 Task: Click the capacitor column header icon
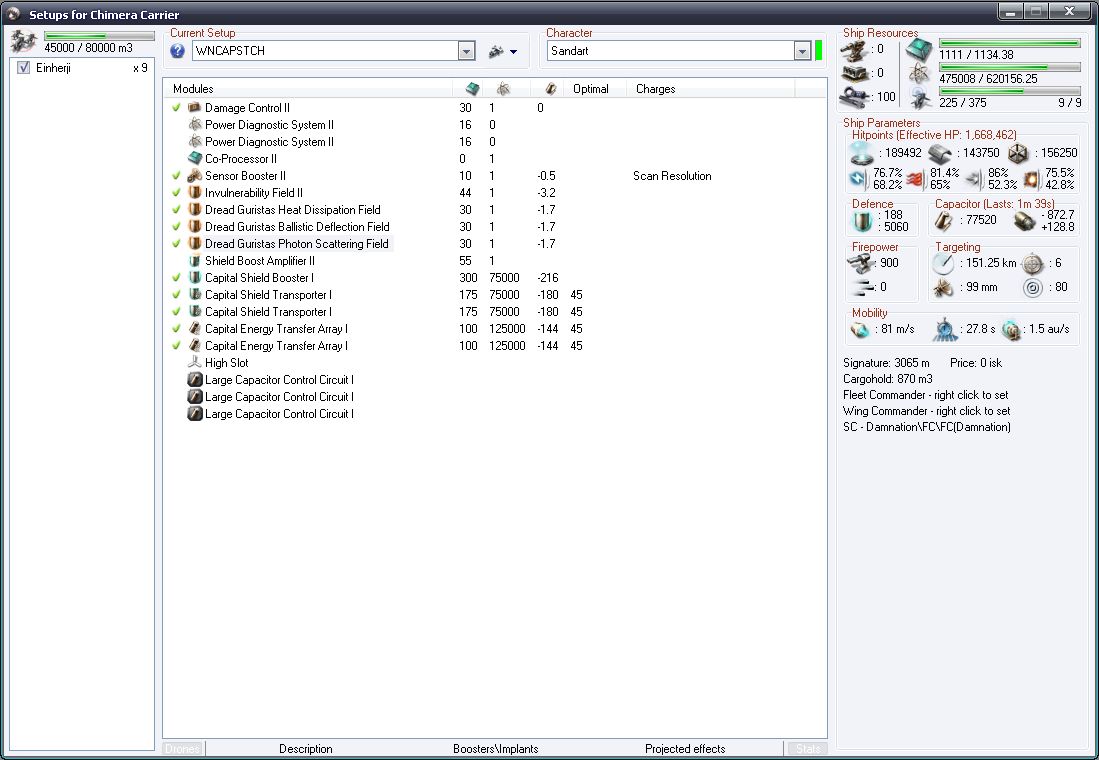[551, 88]
